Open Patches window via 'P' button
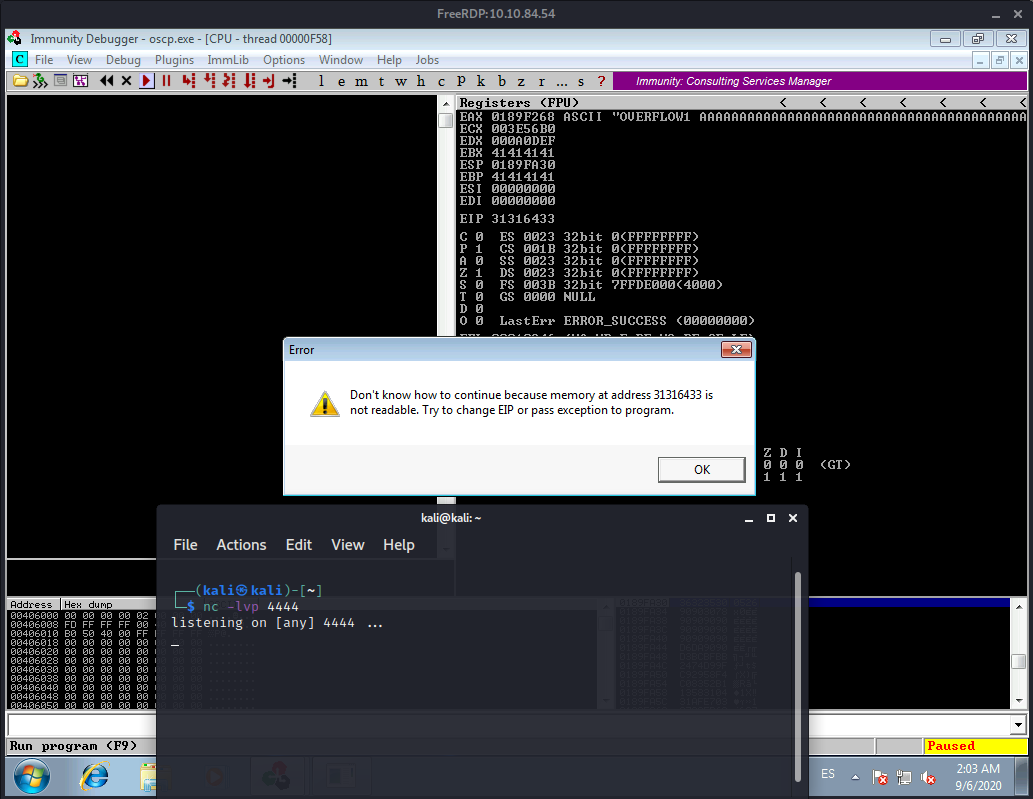 pos(461,81)
